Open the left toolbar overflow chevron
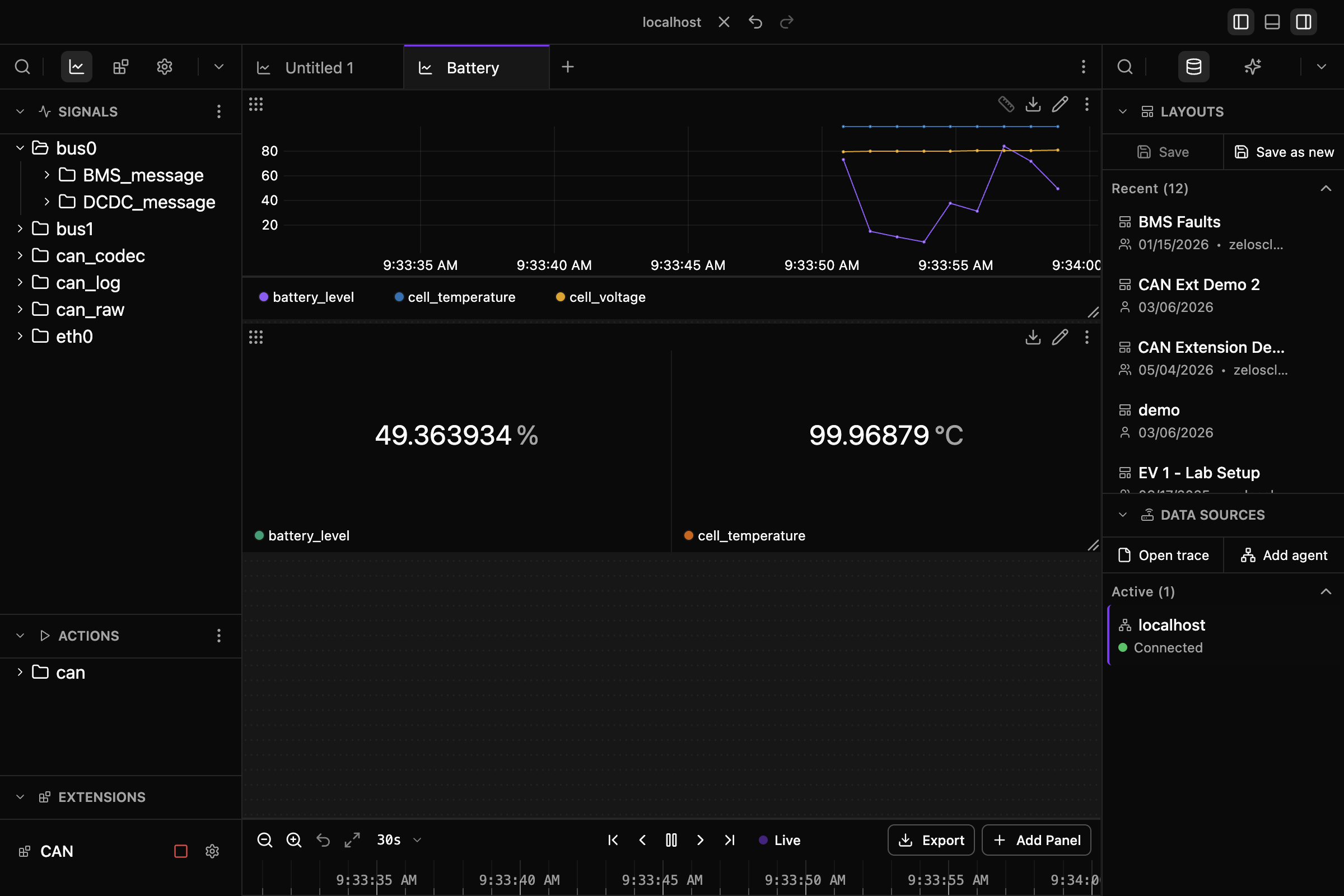 coord(219,67)
